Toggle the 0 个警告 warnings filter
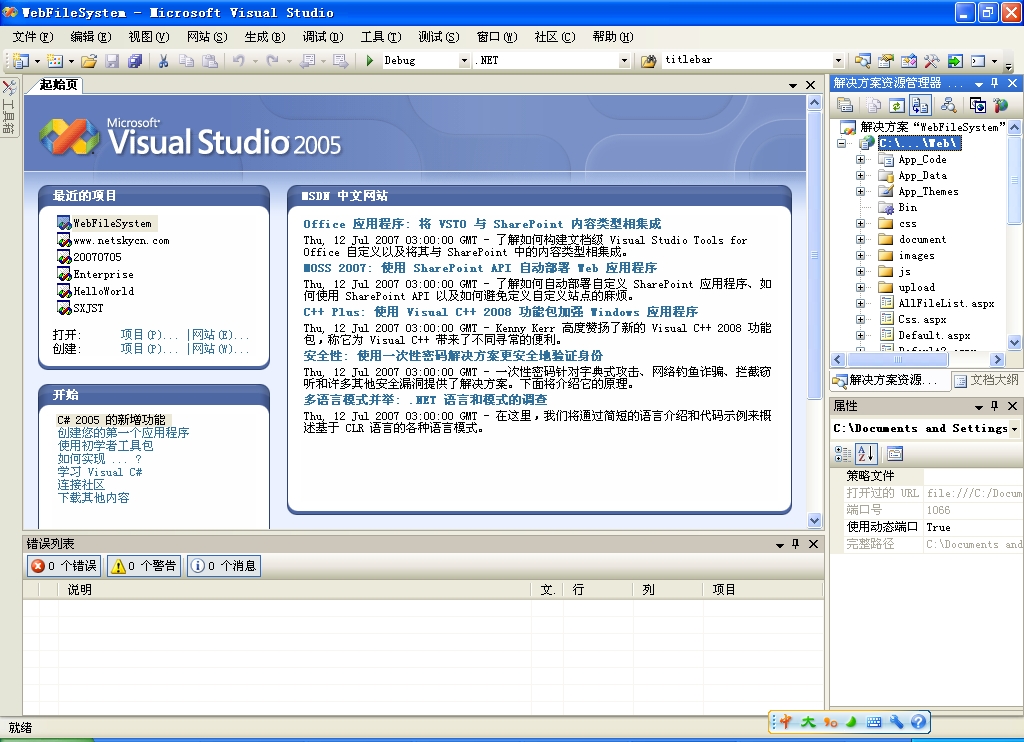The width and height of the screenshot is (1024, 742). pos(144,566)
